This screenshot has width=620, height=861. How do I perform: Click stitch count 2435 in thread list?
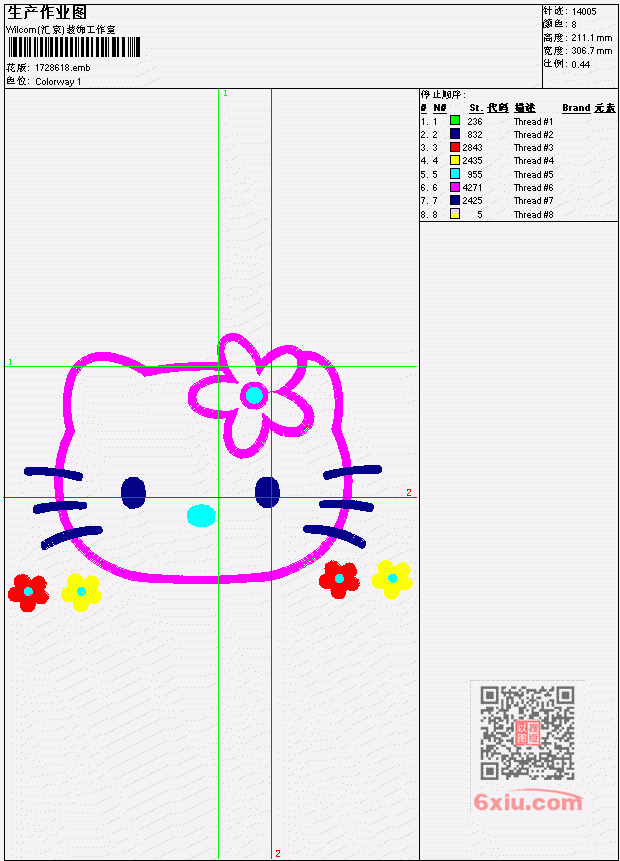coord(472,161)
